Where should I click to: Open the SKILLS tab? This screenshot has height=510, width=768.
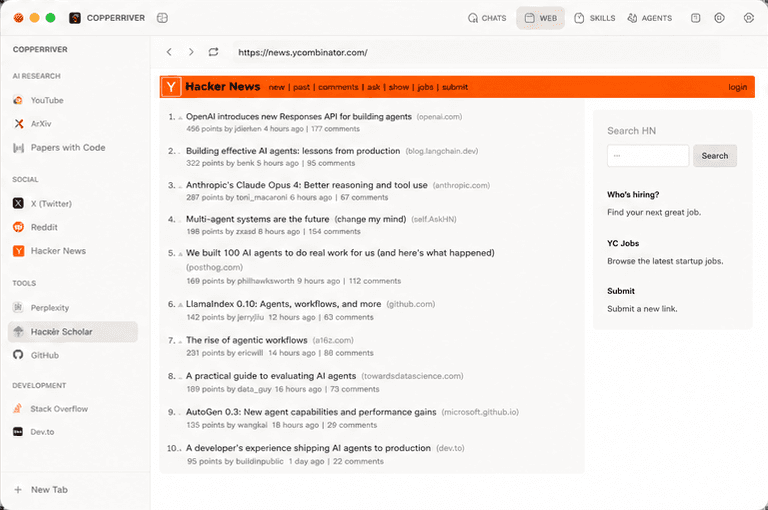pos(595,18)
